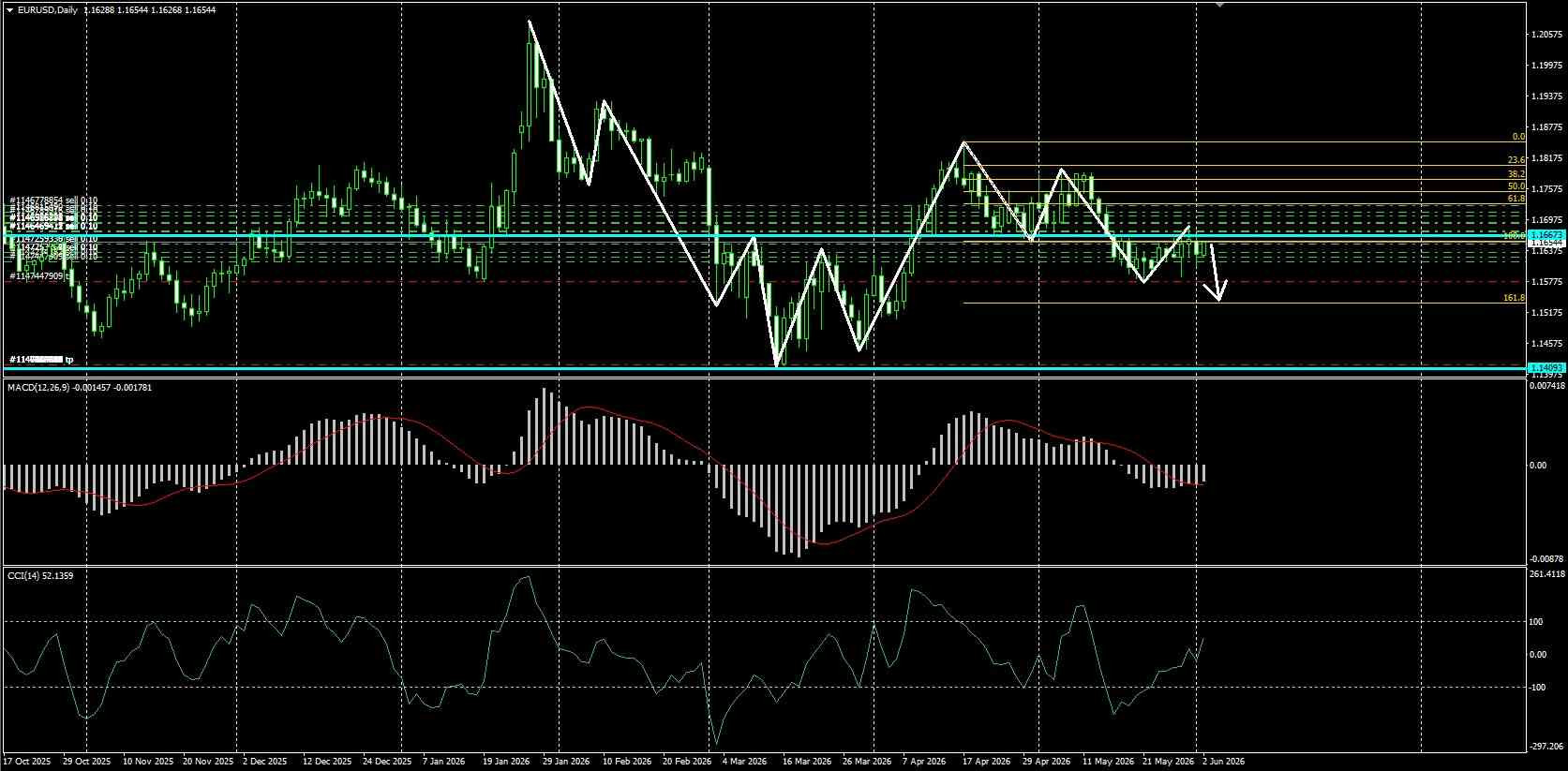Click the -297.206 CCI scale value
This screenshot has height=771, width=1568.
pos(1546,746)
